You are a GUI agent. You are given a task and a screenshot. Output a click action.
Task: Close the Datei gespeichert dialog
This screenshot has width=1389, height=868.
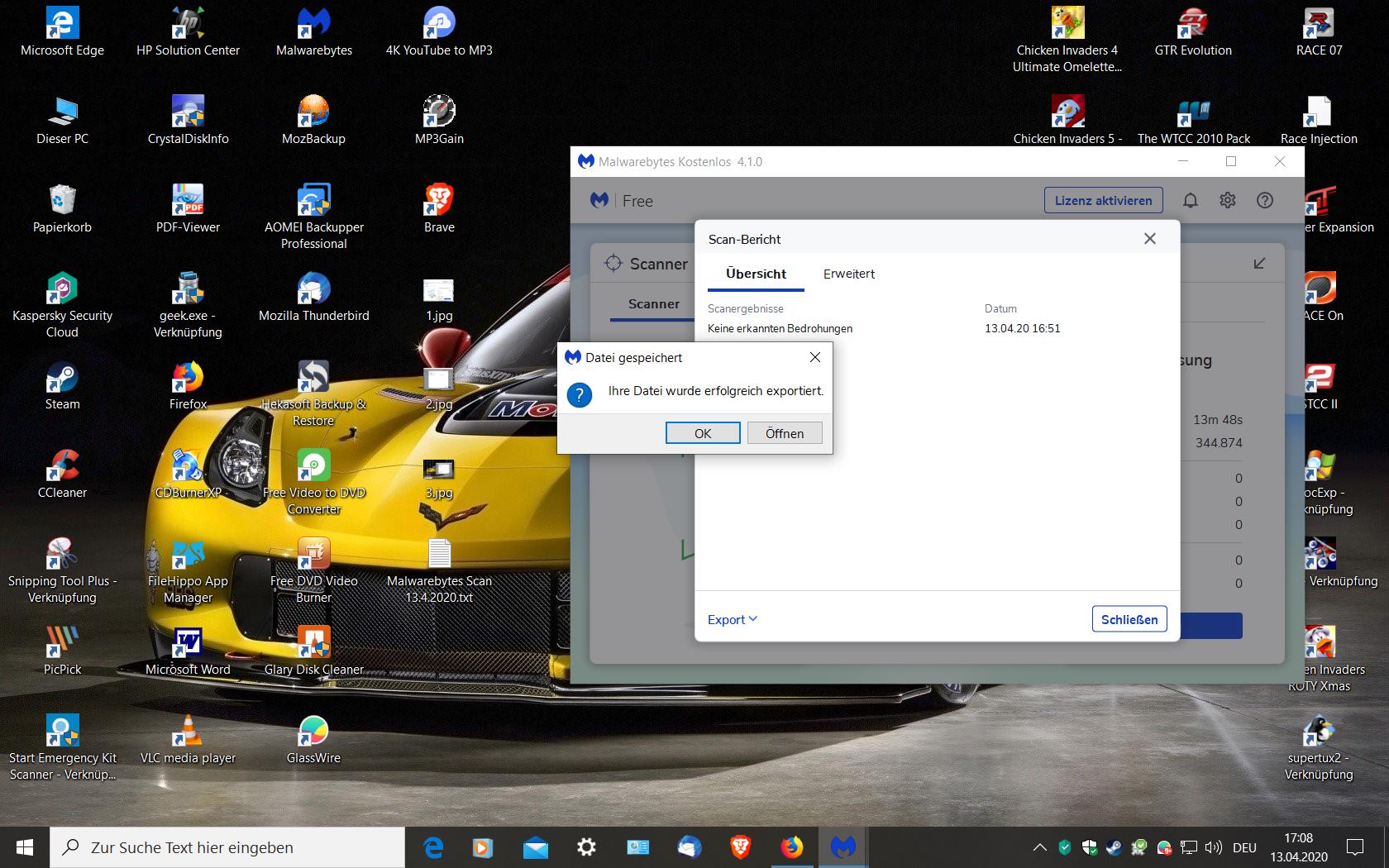[815, 357]
